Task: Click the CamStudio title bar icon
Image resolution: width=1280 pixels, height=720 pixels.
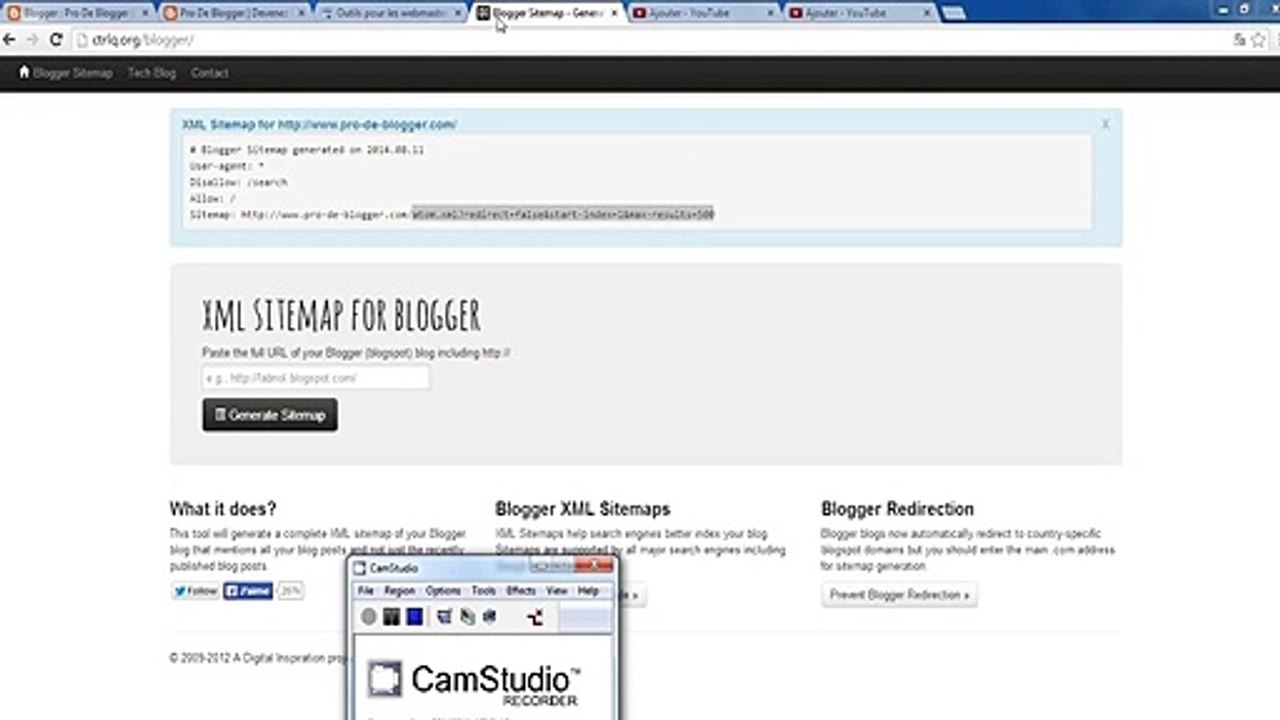Action: 361,568
